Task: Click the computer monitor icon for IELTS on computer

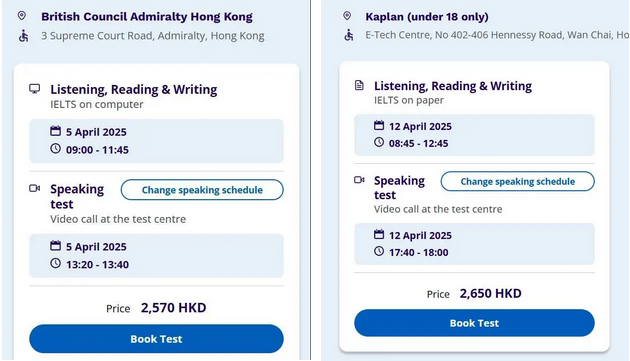Action: point(35,88)
